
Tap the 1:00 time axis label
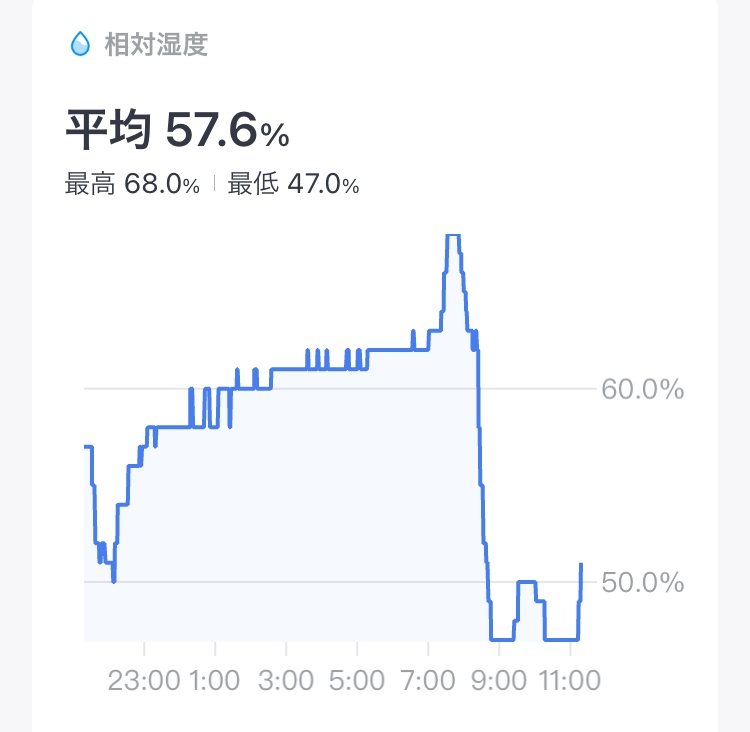pyautogui.click(x=215, y=681)
